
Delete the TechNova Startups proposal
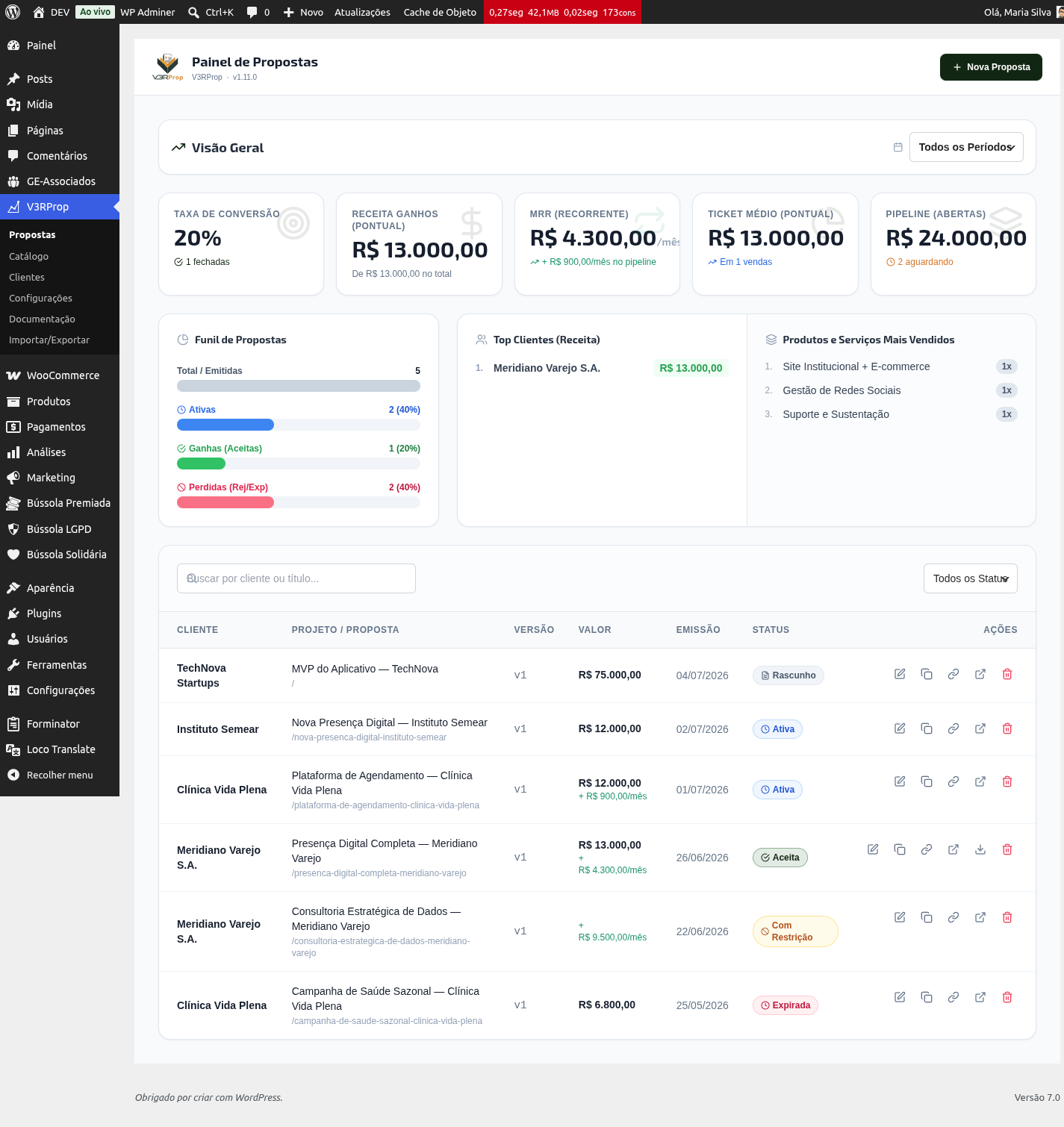tap(1007, 674)
